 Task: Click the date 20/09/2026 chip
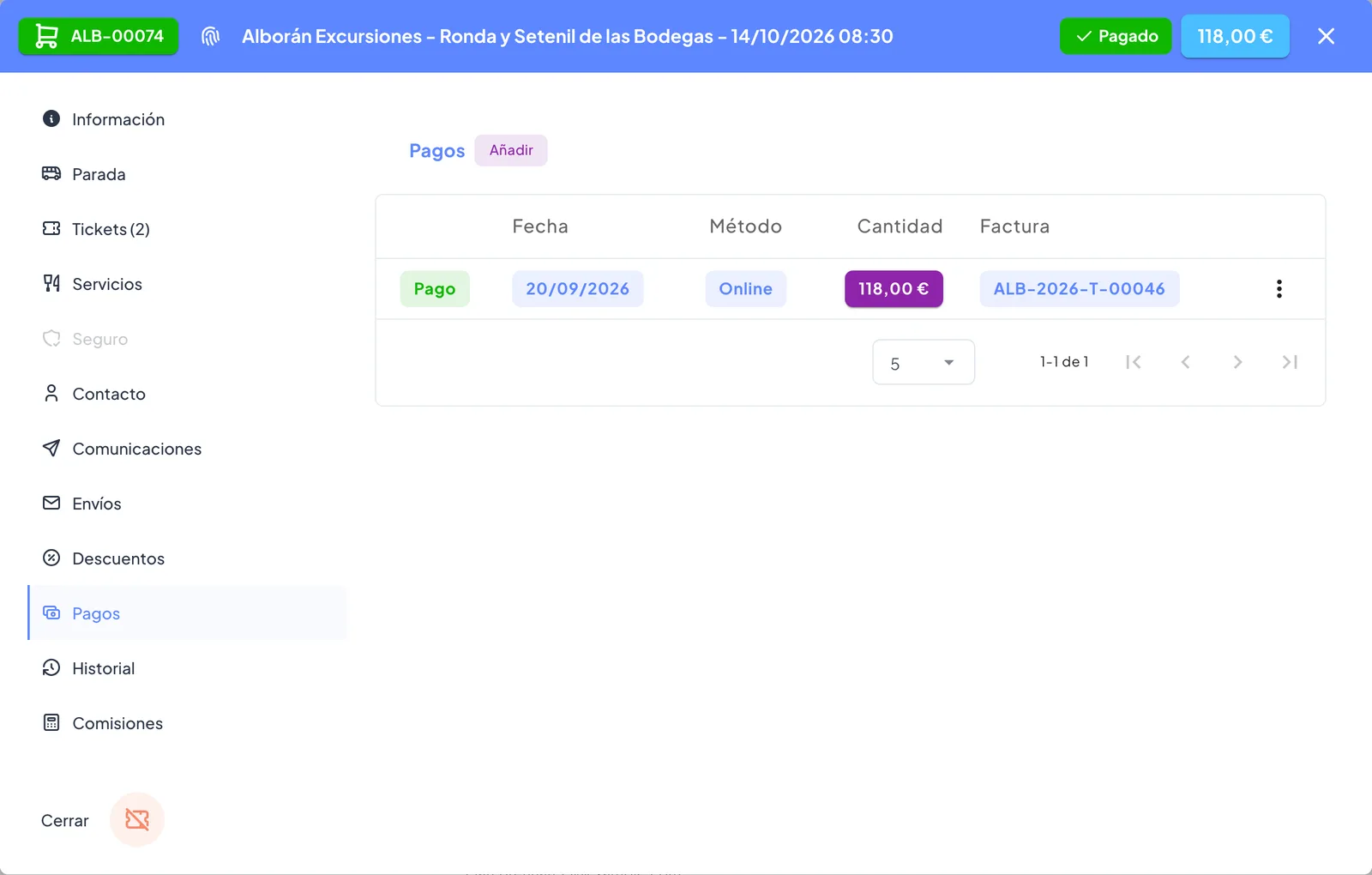(578, 289)
